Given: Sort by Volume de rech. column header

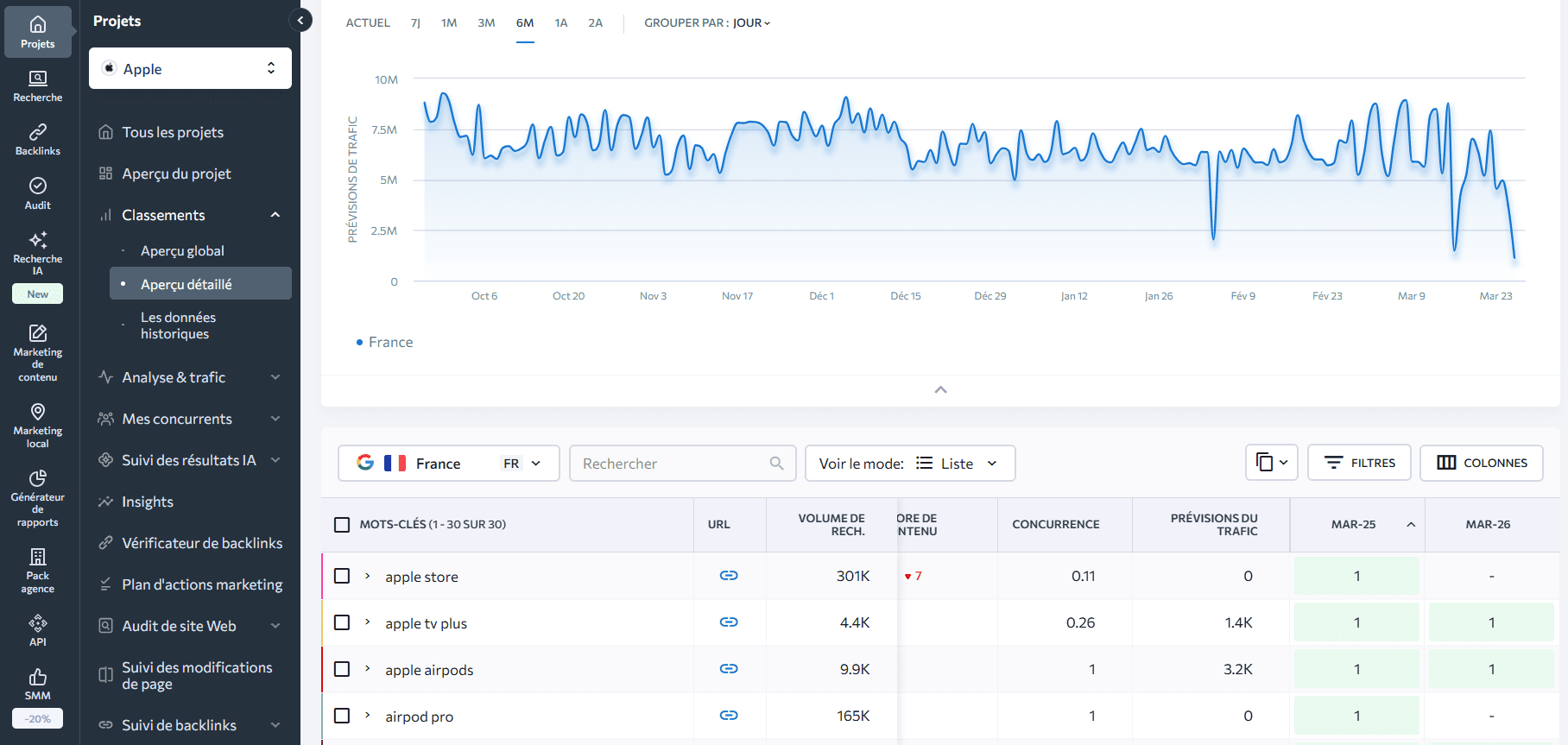Looking at the screenshot, I should coord(831,524).
